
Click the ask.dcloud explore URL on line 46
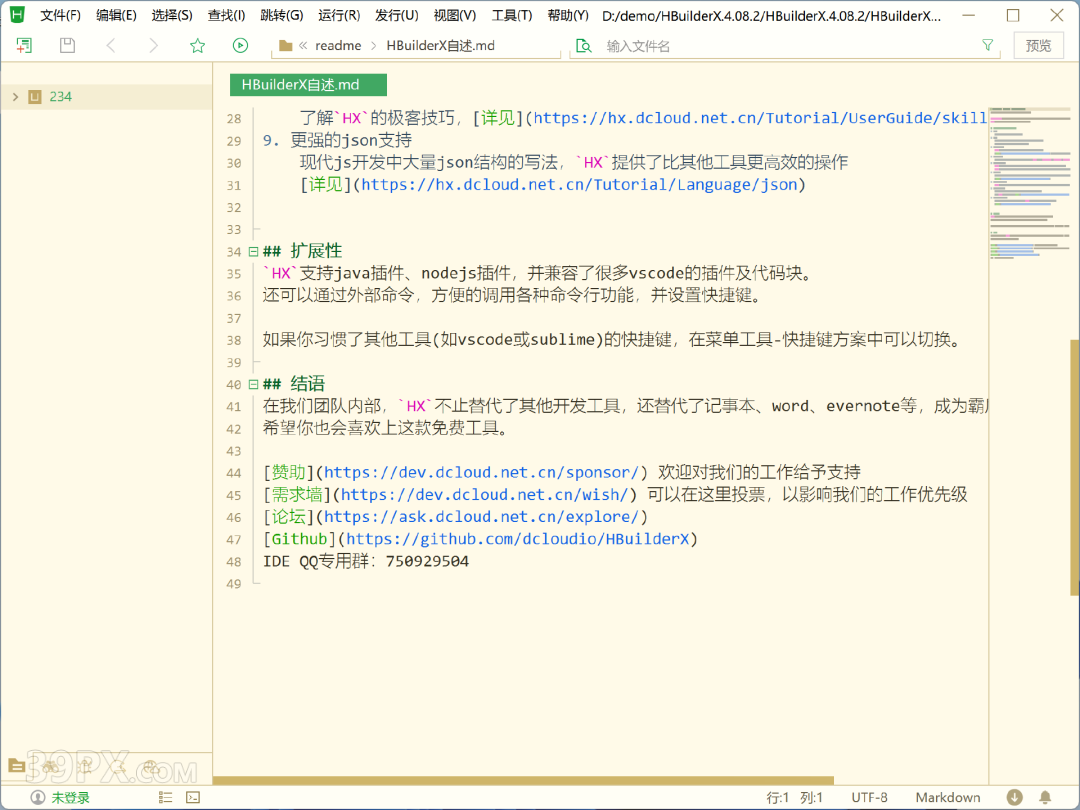coord(481,517)
